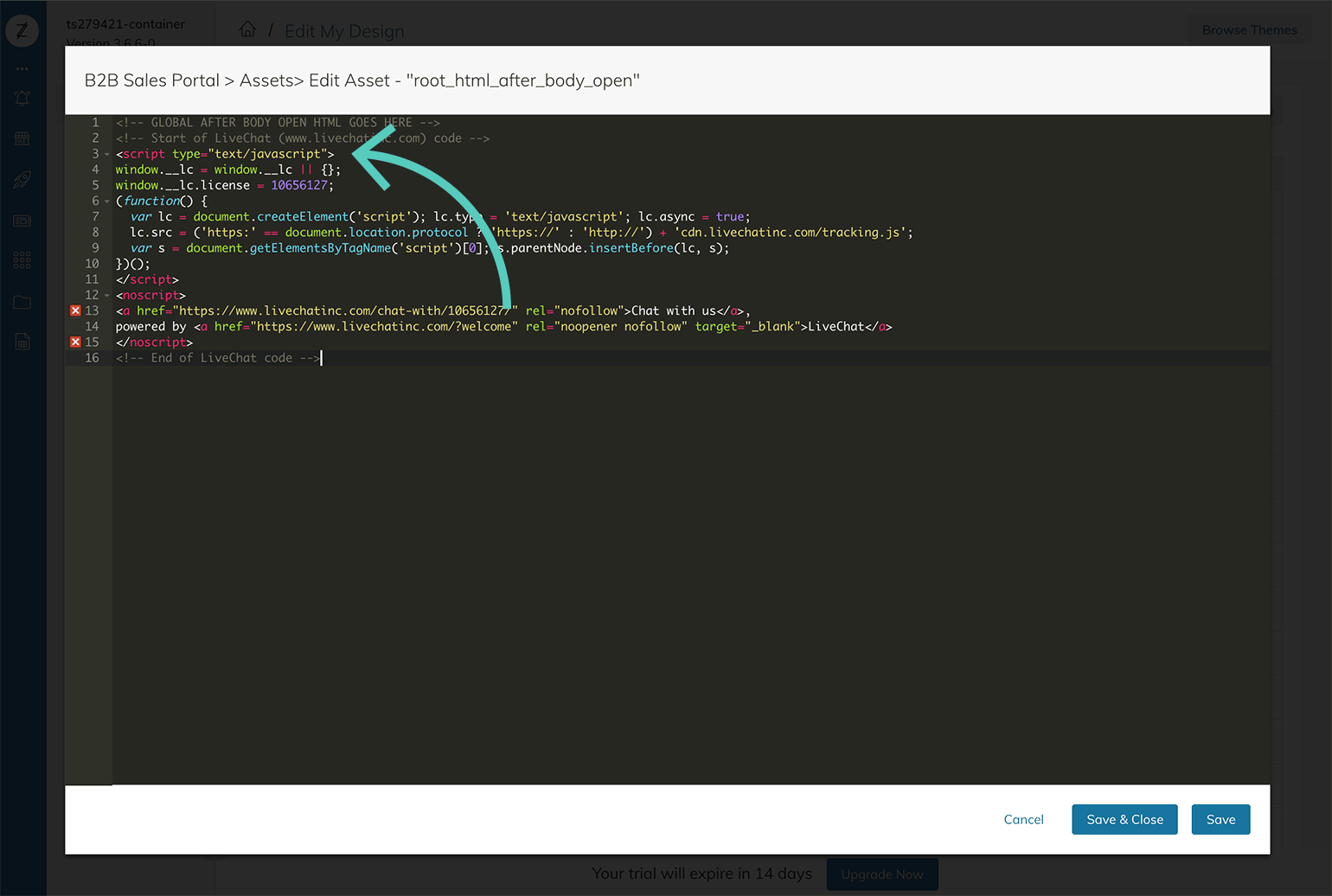Collapse the noscript fold on line 12
Image resolution: width=1332 pixels, height=896 pixels.
tap(107, 295)
